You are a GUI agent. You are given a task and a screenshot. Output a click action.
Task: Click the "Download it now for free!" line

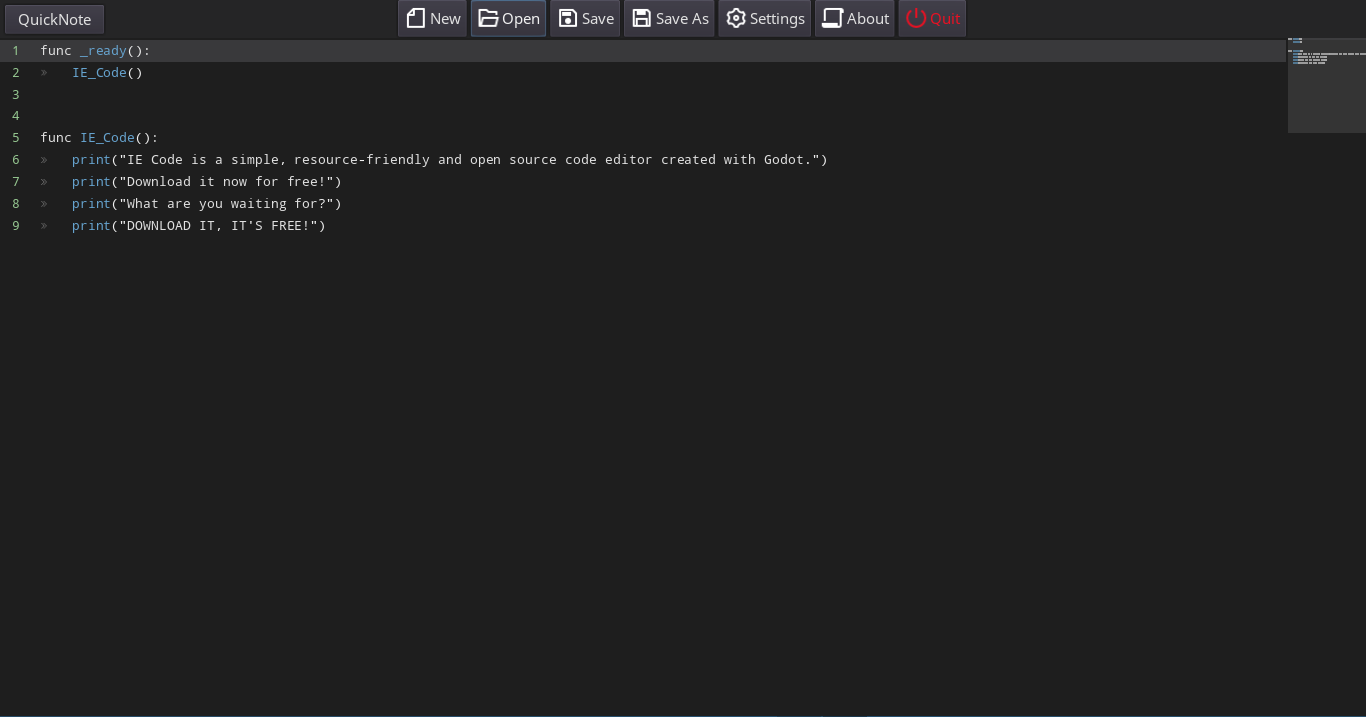click(207, 181)
